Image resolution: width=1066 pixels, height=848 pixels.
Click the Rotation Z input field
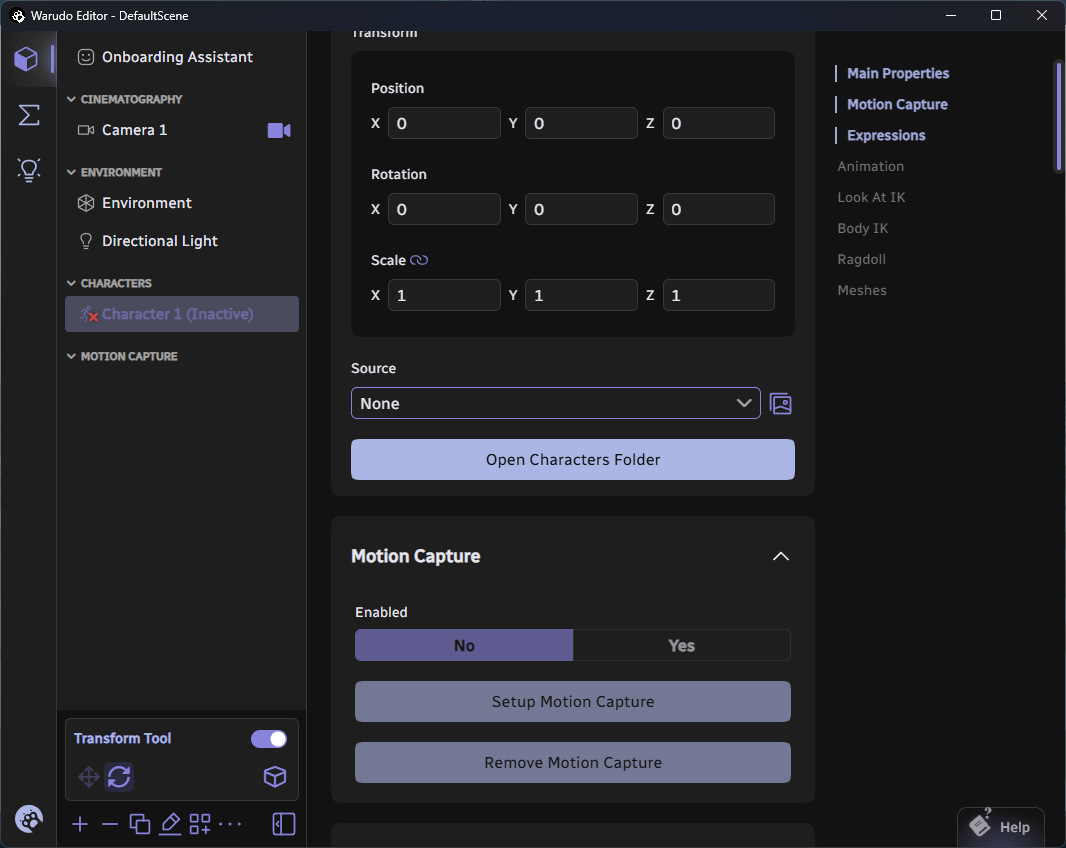(x=719, y=209)
